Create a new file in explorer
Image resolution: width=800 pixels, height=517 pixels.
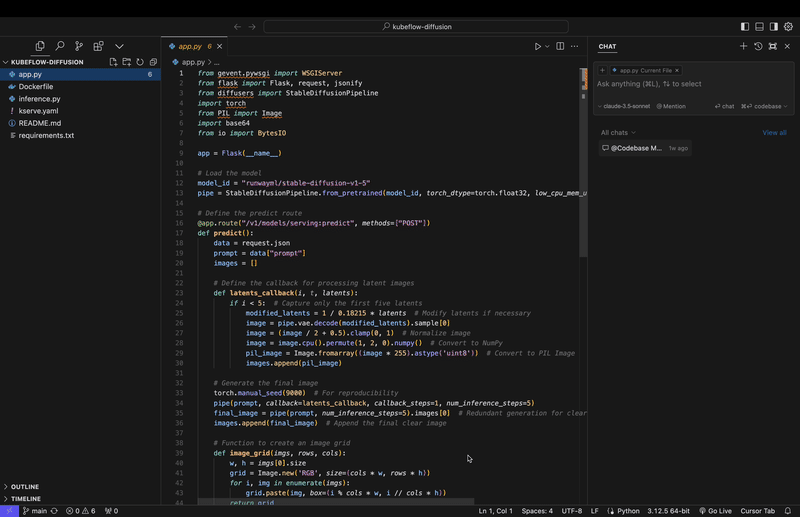(x=113, y=62)
